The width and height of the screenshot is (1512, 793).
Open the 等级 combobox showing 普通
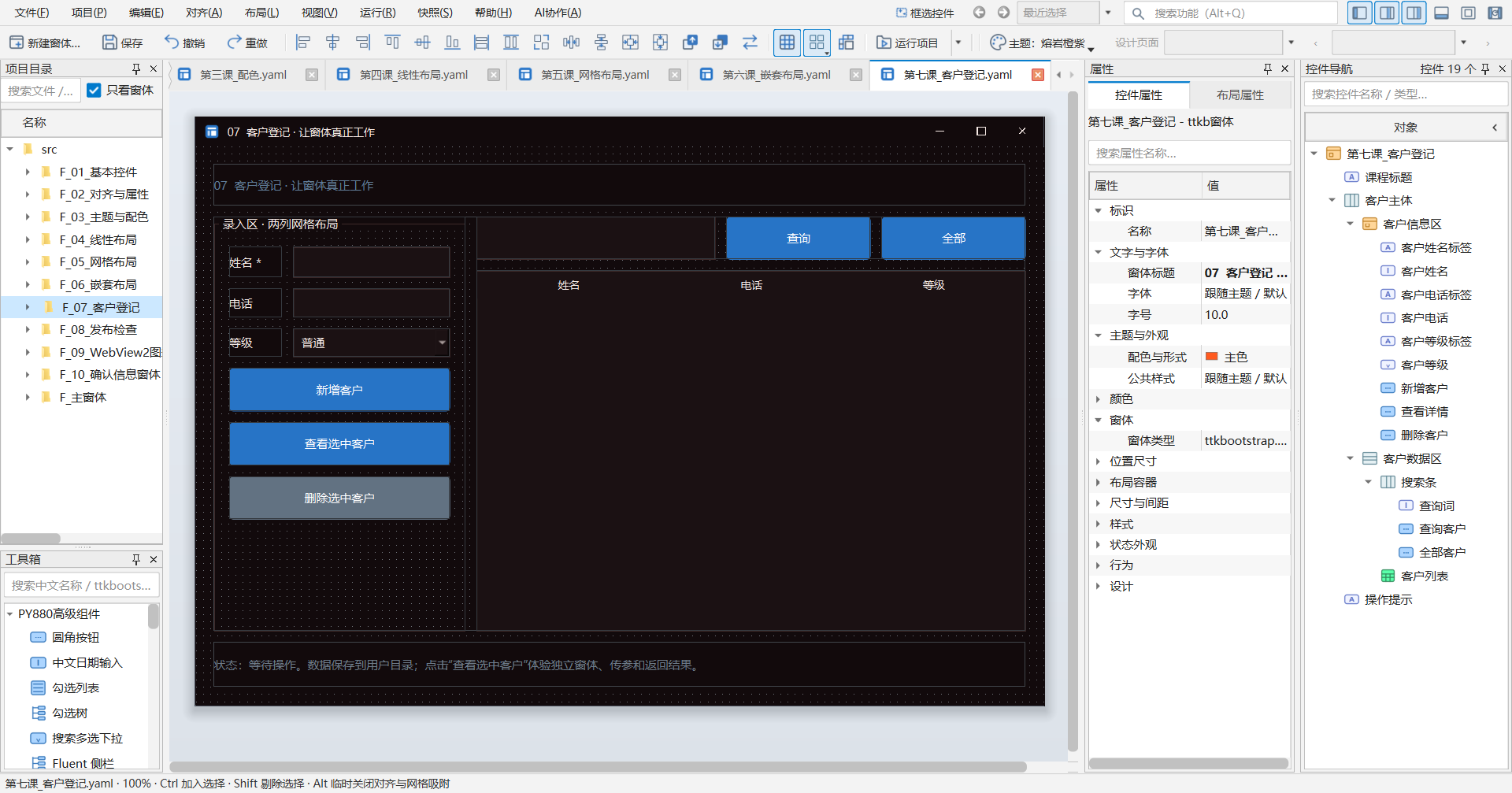(372, 343)
